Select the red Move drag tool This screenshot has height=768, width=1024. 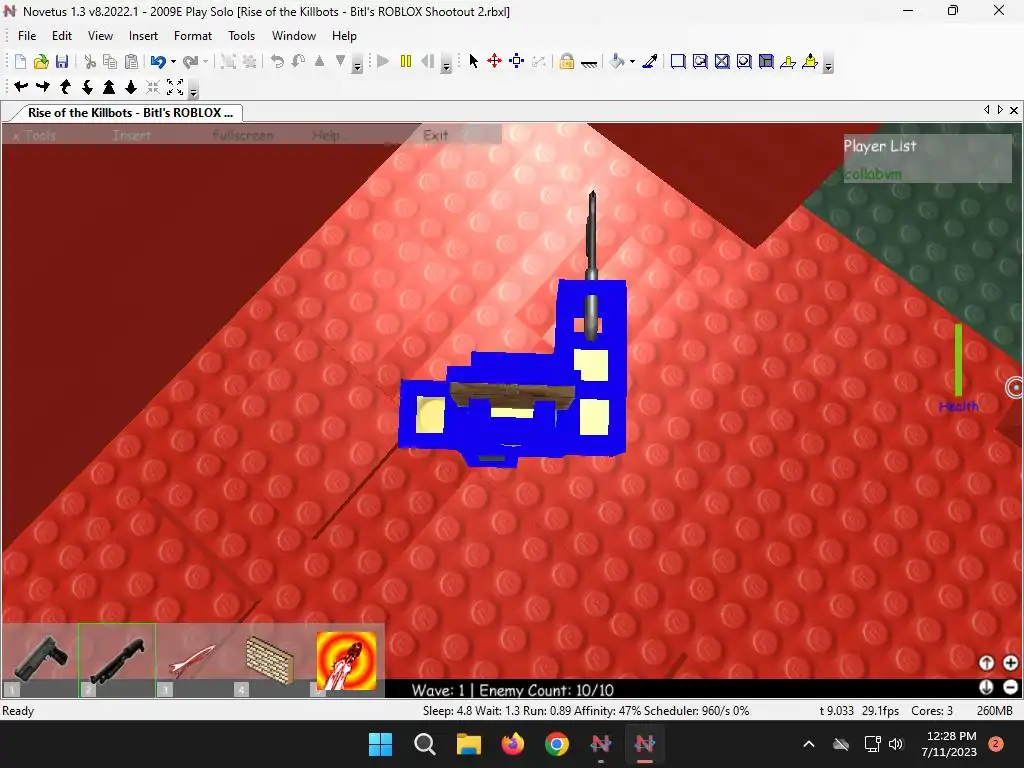pos(494,61)
